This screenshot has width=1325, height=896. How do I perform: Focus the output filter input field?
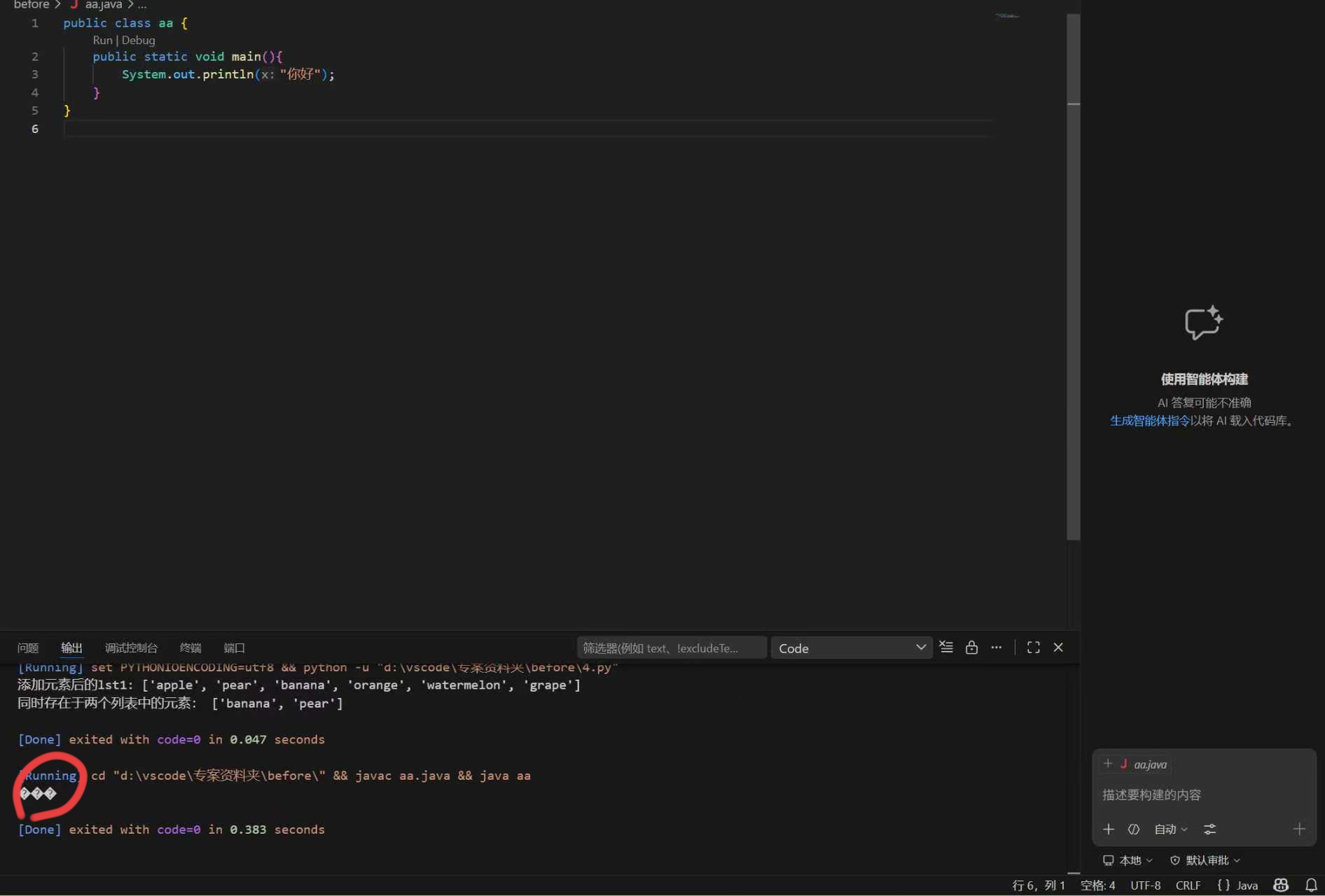672,648
